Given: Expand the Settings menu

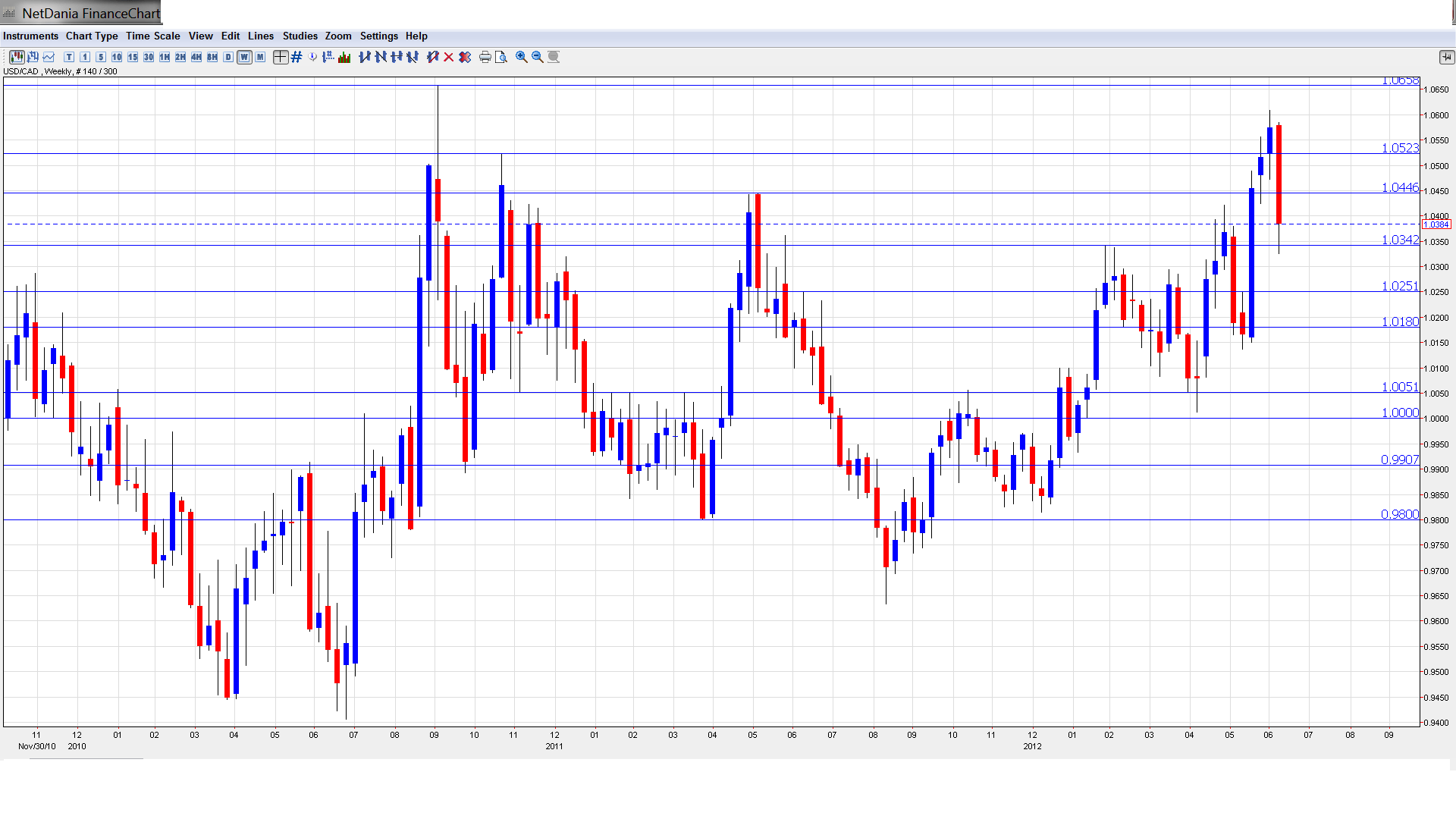Looking at the screenshot, I should click(x=378, y=36).
